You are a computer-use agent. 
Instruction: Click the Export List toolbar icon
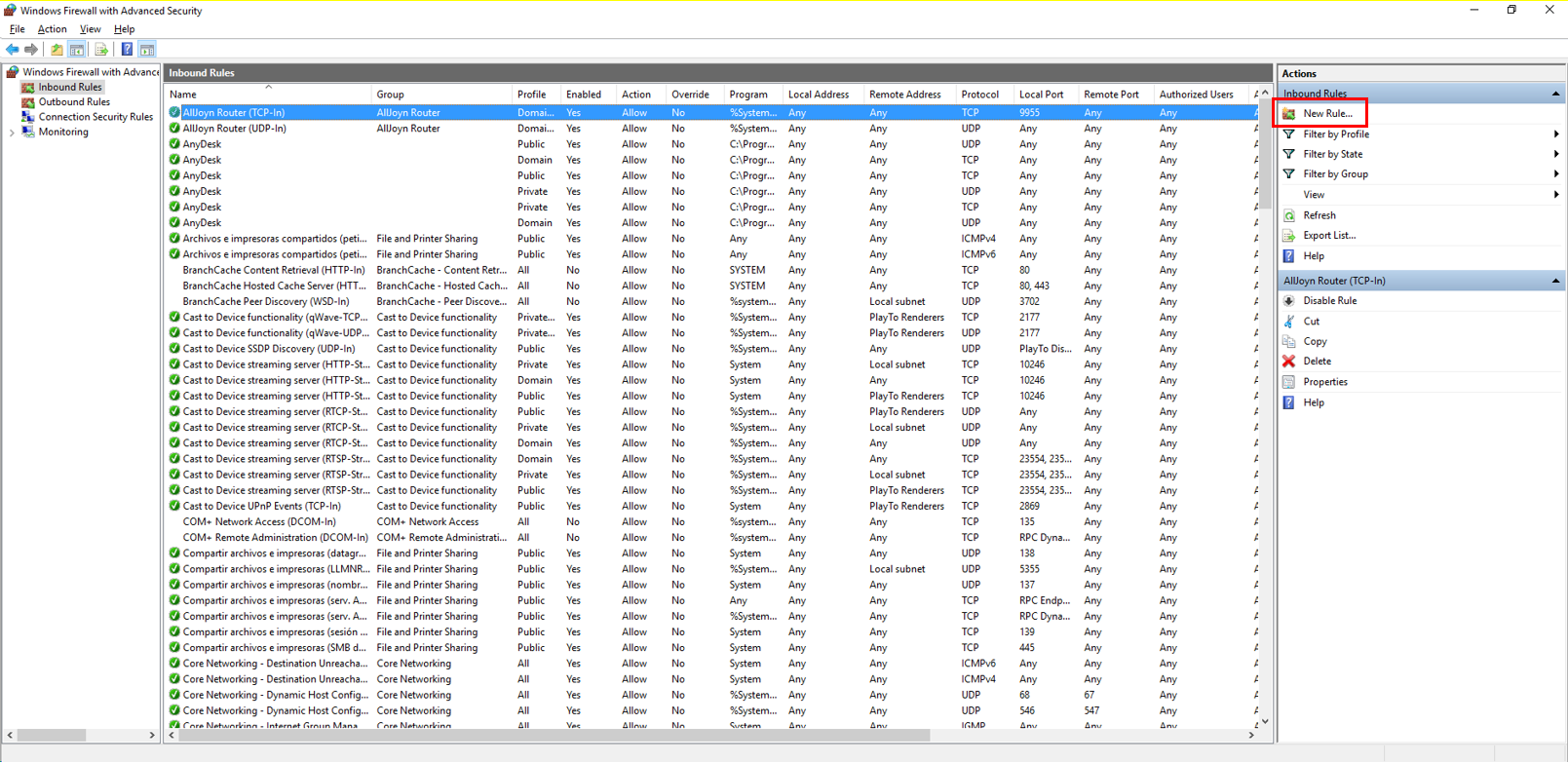point(100,50)
